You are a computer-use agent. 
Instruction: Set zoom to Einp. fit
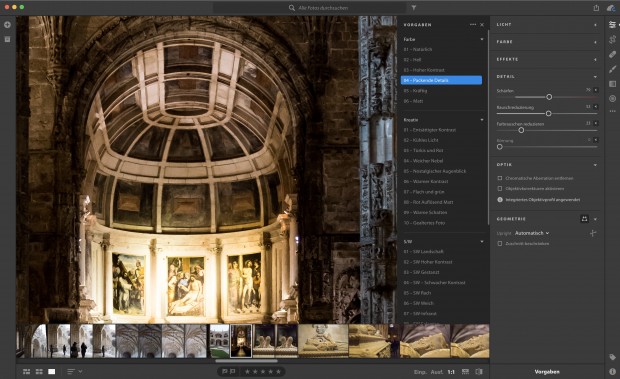(420, 372)
